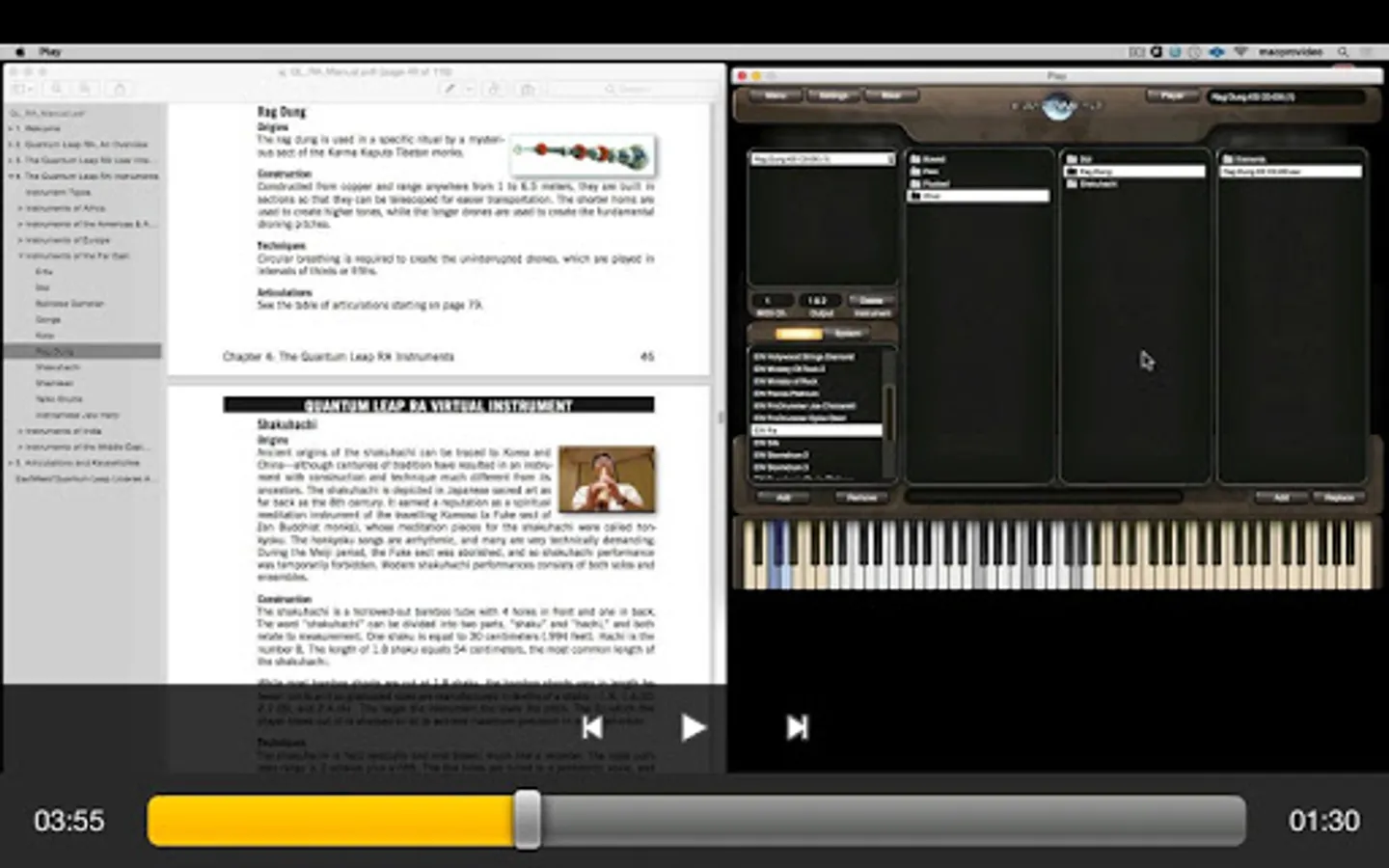Open the Apple menu

click(x=20, y=52)
